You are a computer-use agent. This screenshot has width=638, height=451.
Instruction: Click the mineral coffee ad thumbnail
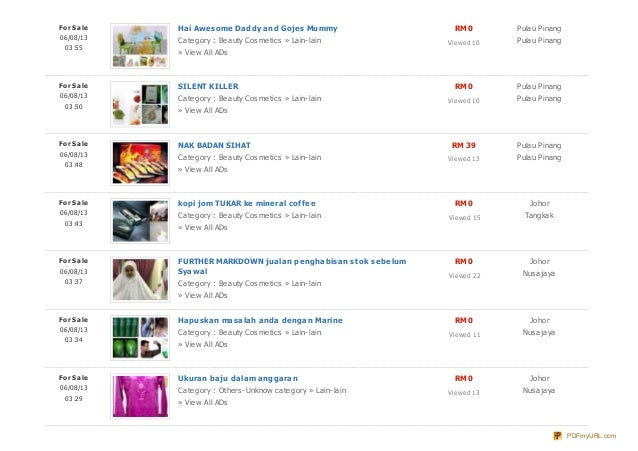pyautogui.click(x=140, y=221)
